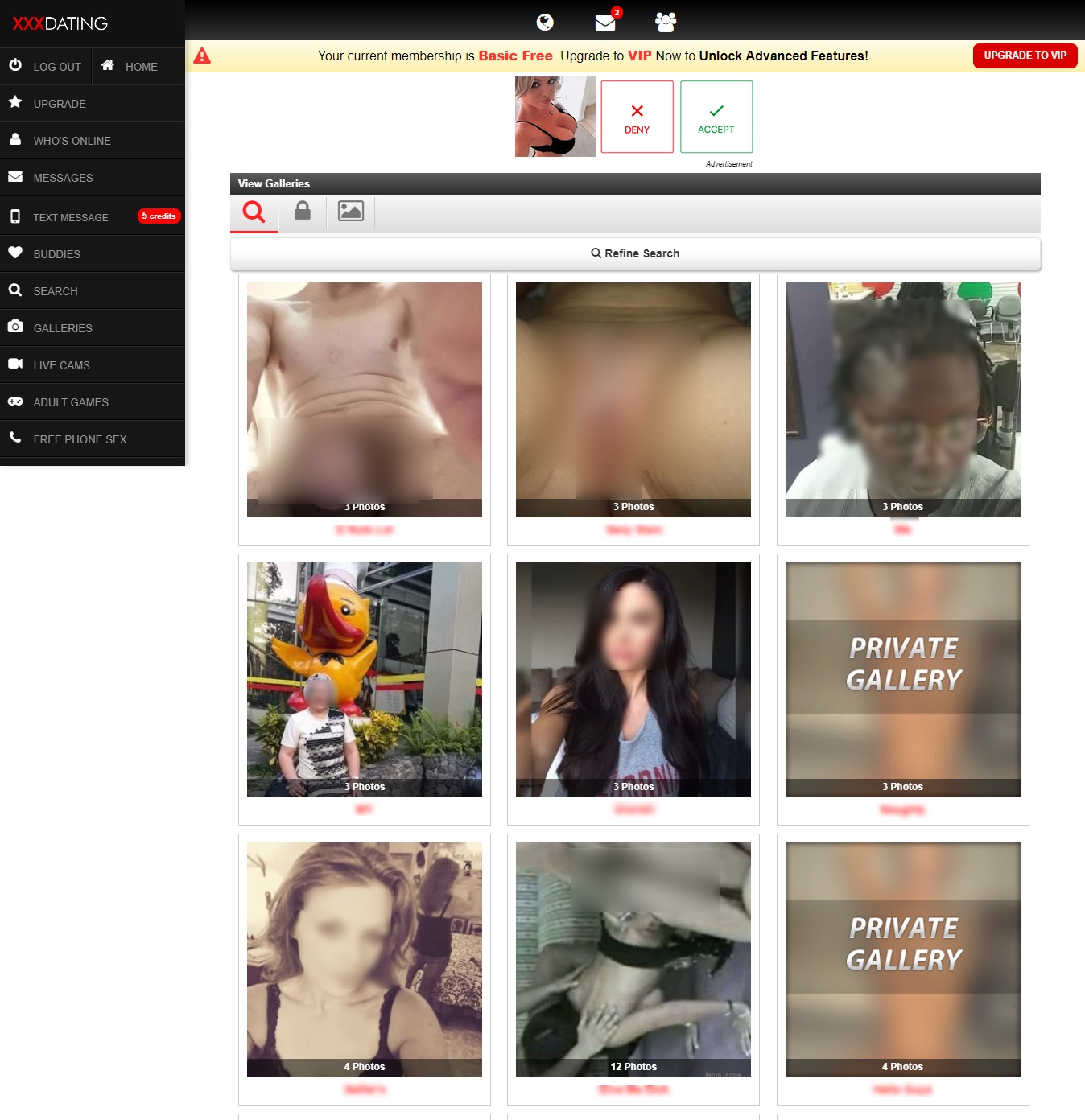Viewport: 1085px width, 1120px height.
Task: Switch to the padlock private galleries tab
Action: [x=303, y=212]
